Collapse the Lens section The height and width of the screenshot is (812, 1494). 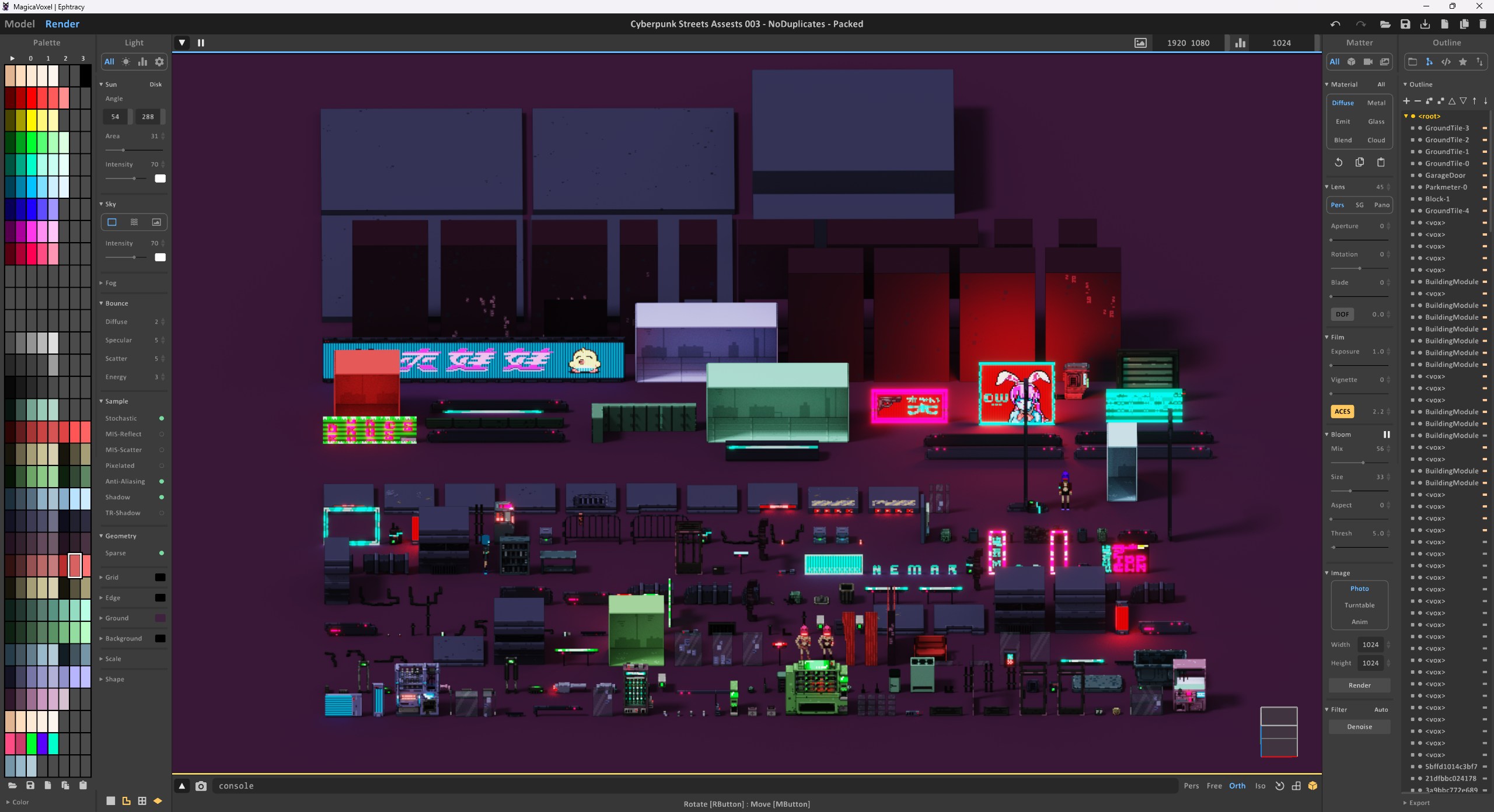[x=1327, y=187]
